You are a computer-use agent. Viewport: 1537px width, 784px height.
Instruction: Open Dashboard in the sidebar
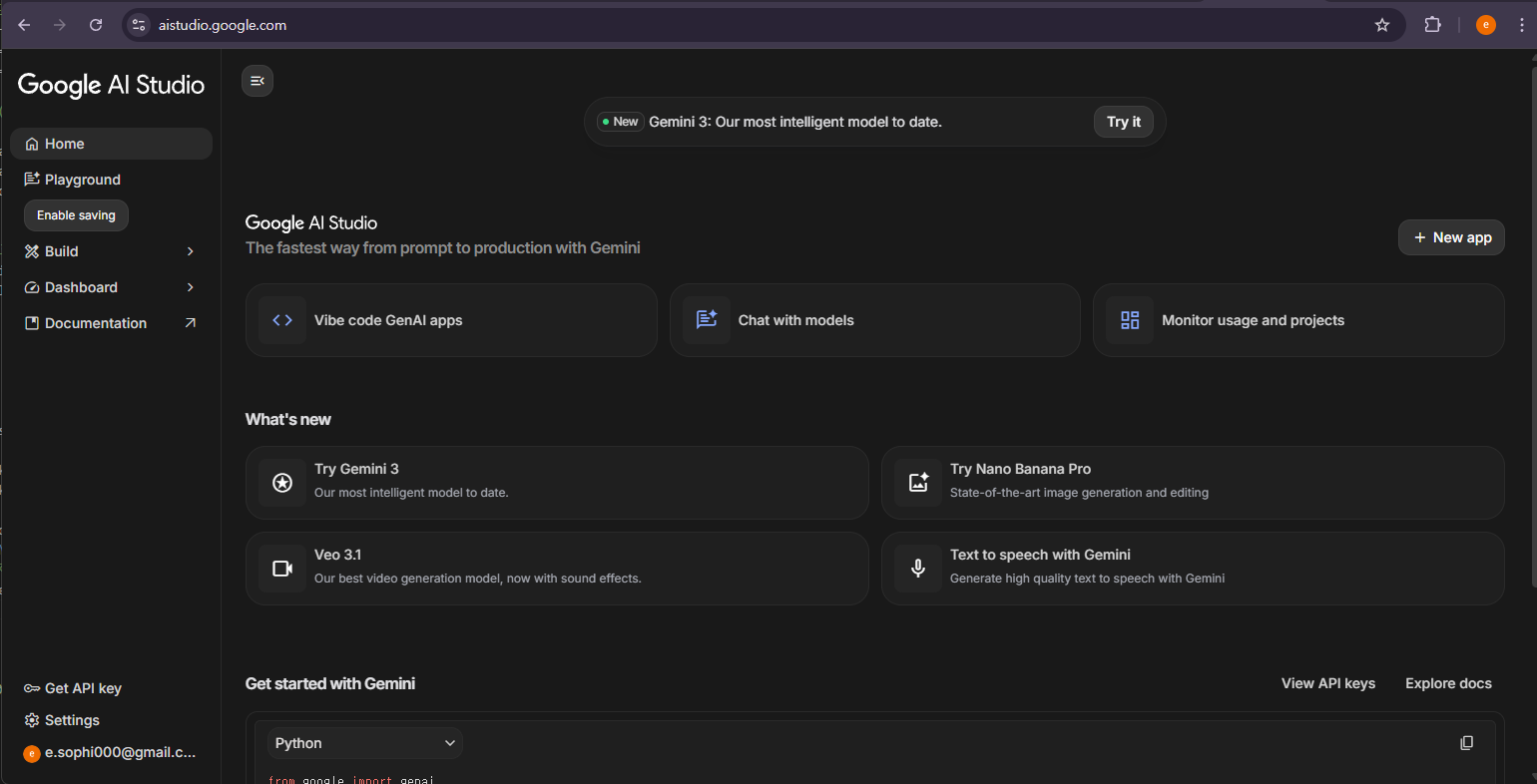[111, 287]
